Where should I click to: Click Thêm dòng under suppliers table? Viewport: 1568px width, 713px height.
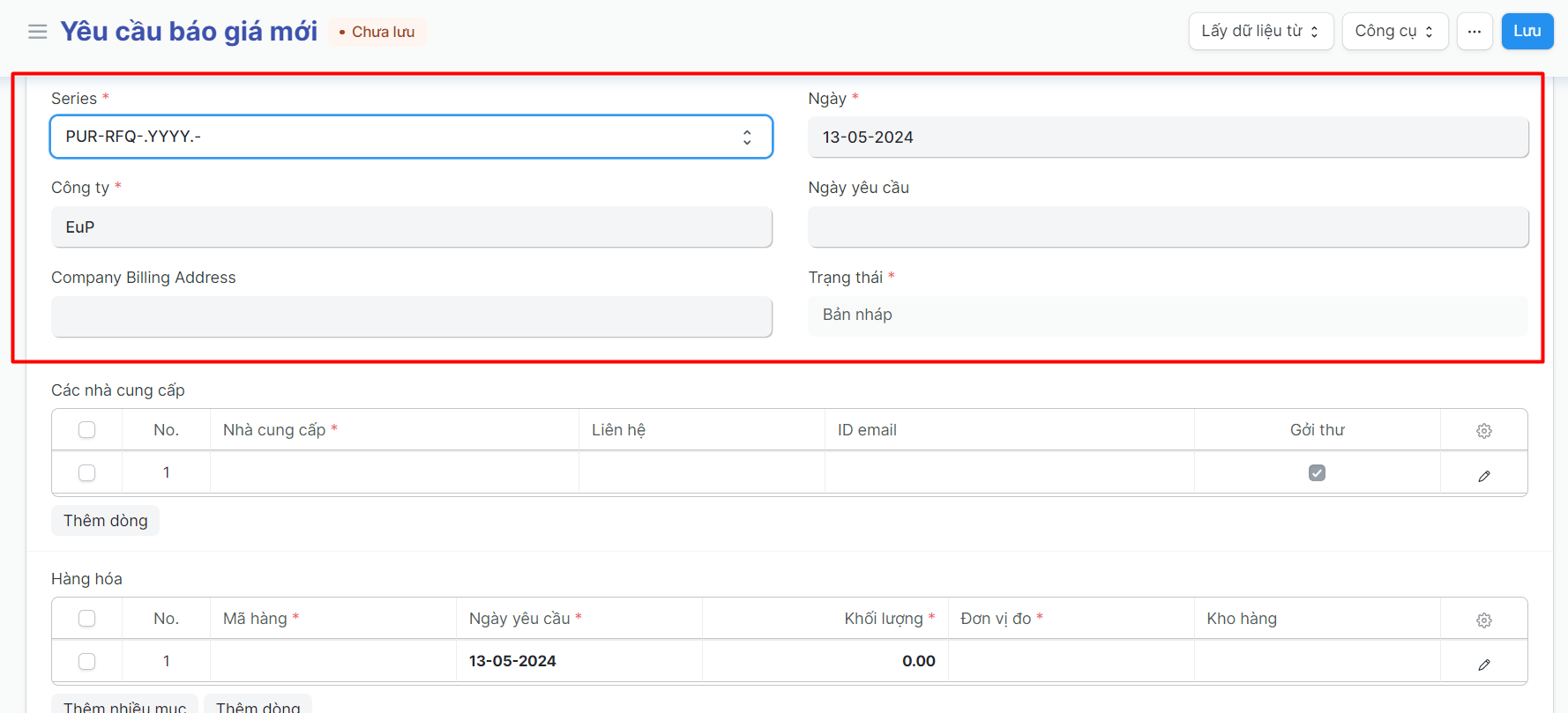pyautogui.click(x=105, y=521)
